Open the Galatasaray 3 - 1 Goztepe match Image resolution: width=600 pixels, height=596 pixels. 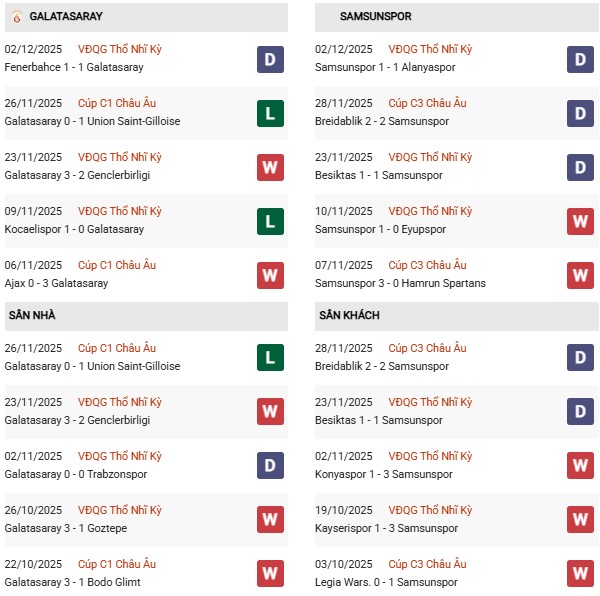(x=65, y=528)
